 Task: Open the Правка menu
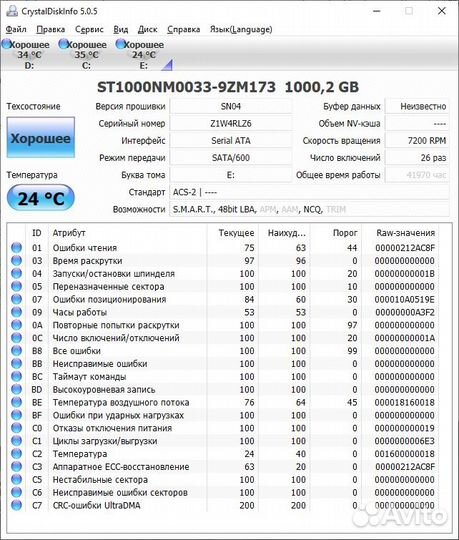(51, 29)
